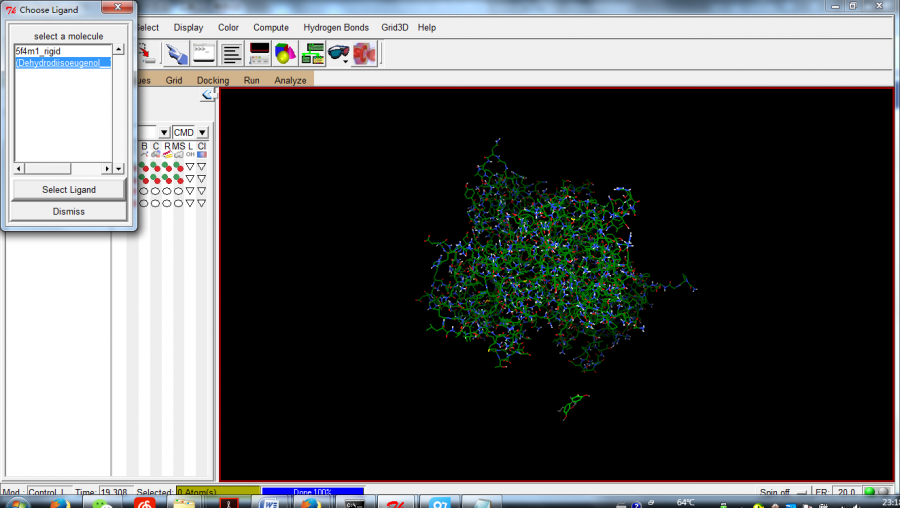The image size is (900, 508).
Task: Open the Docking tab
Action: click(213, 80)
